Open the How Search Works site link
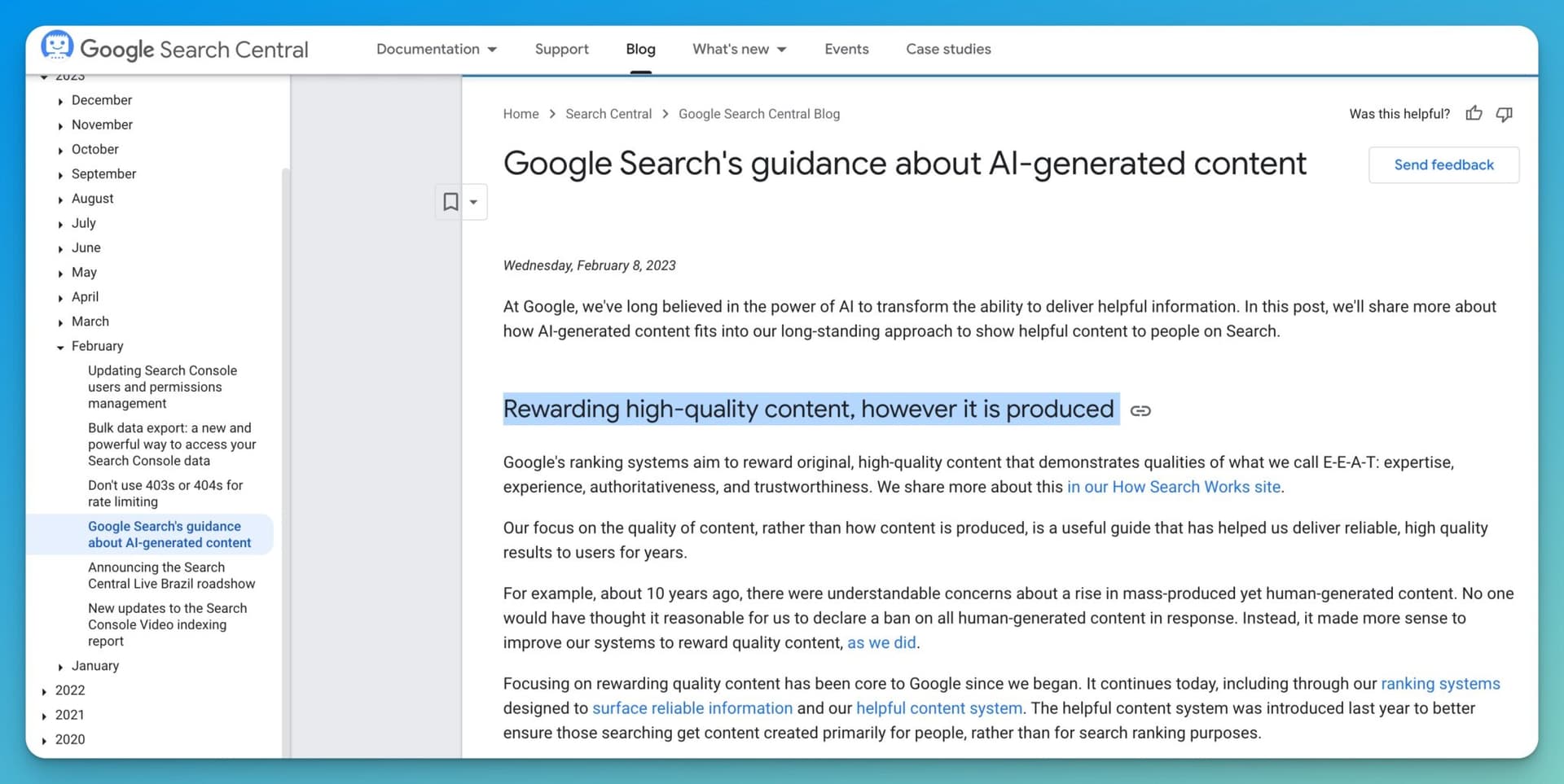Image resolution: width=1564 pixels, height=784 pixels. point(1173,487)
